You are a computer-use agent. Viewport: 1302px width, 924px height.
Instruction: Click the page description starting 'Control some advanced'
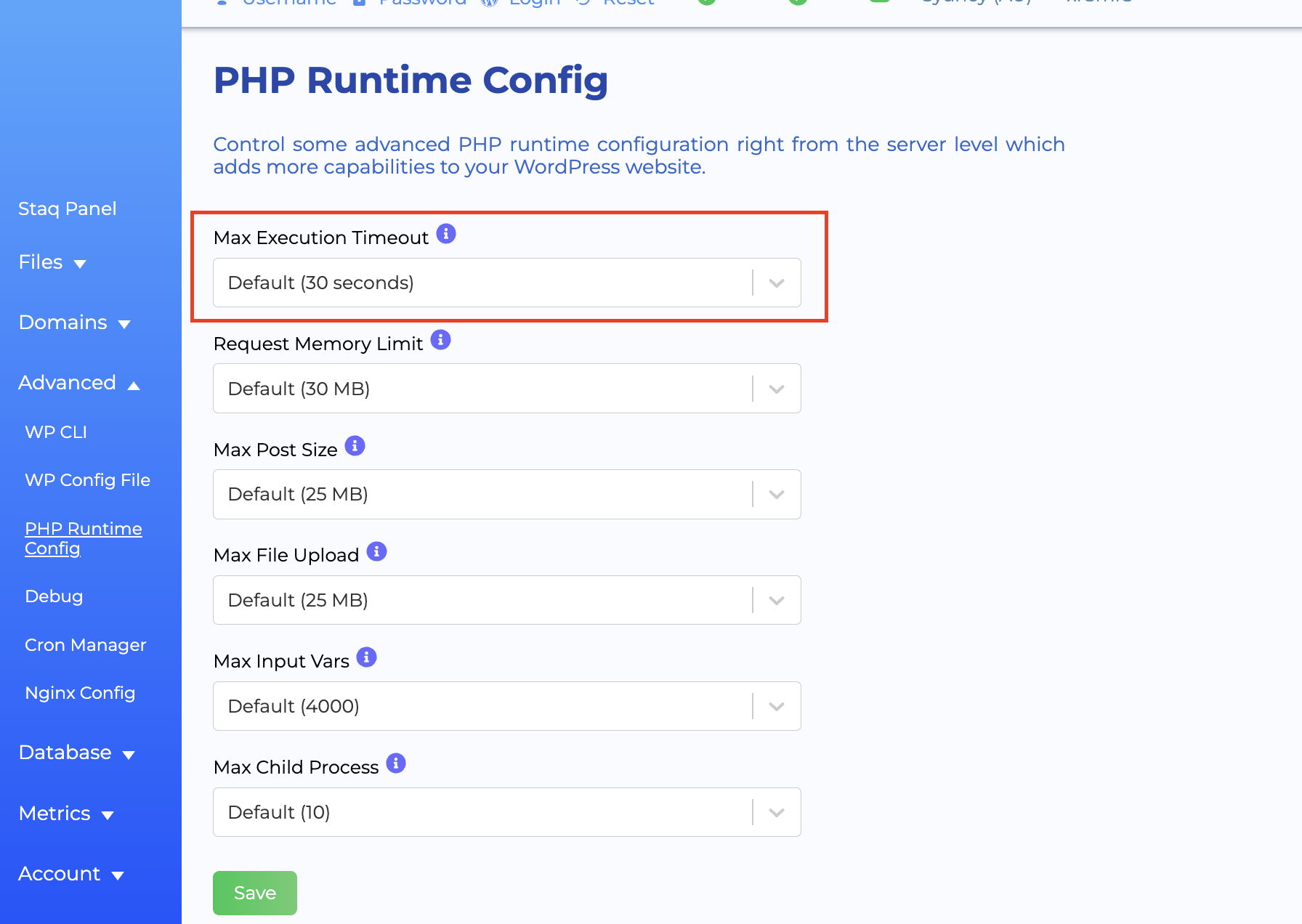coord(639,155)
